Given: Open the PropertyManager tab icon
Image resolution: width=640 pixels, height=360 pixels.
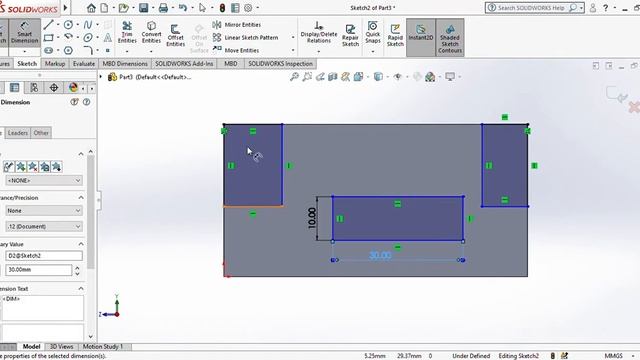Looking at the screenshot, I should [15, 88].
